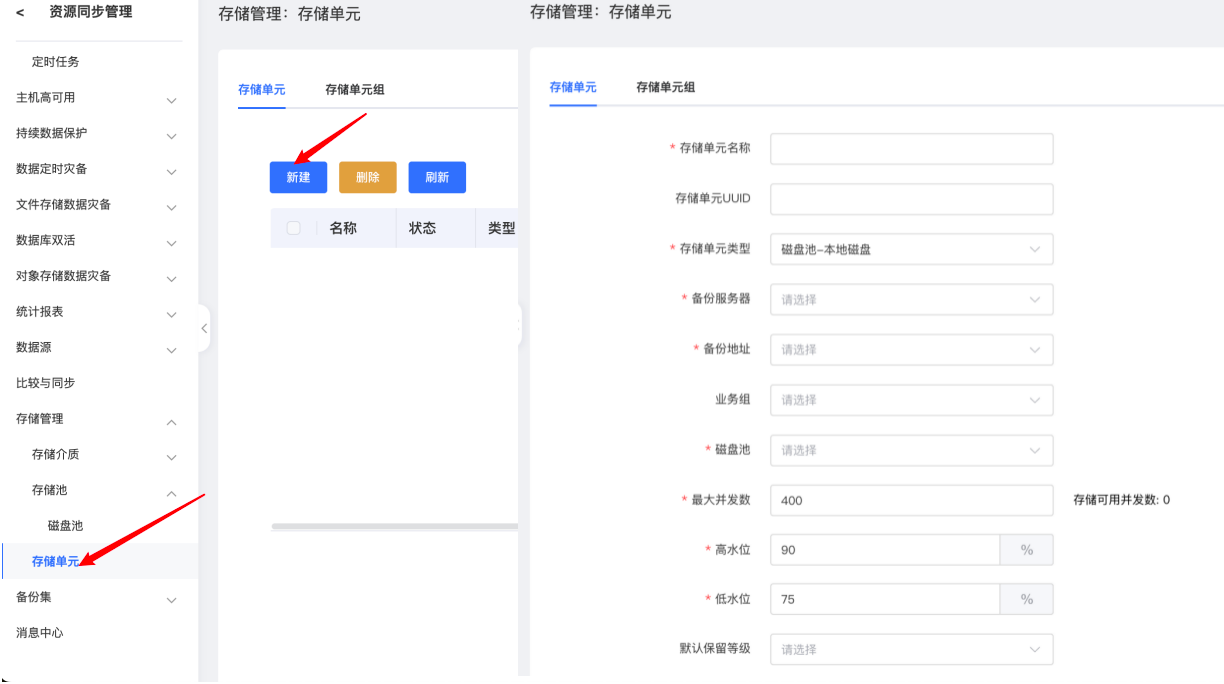This screenshot has width=1224, height=684.
Task: Click the blue 新建 button
Action: click(x=298, y=177)
